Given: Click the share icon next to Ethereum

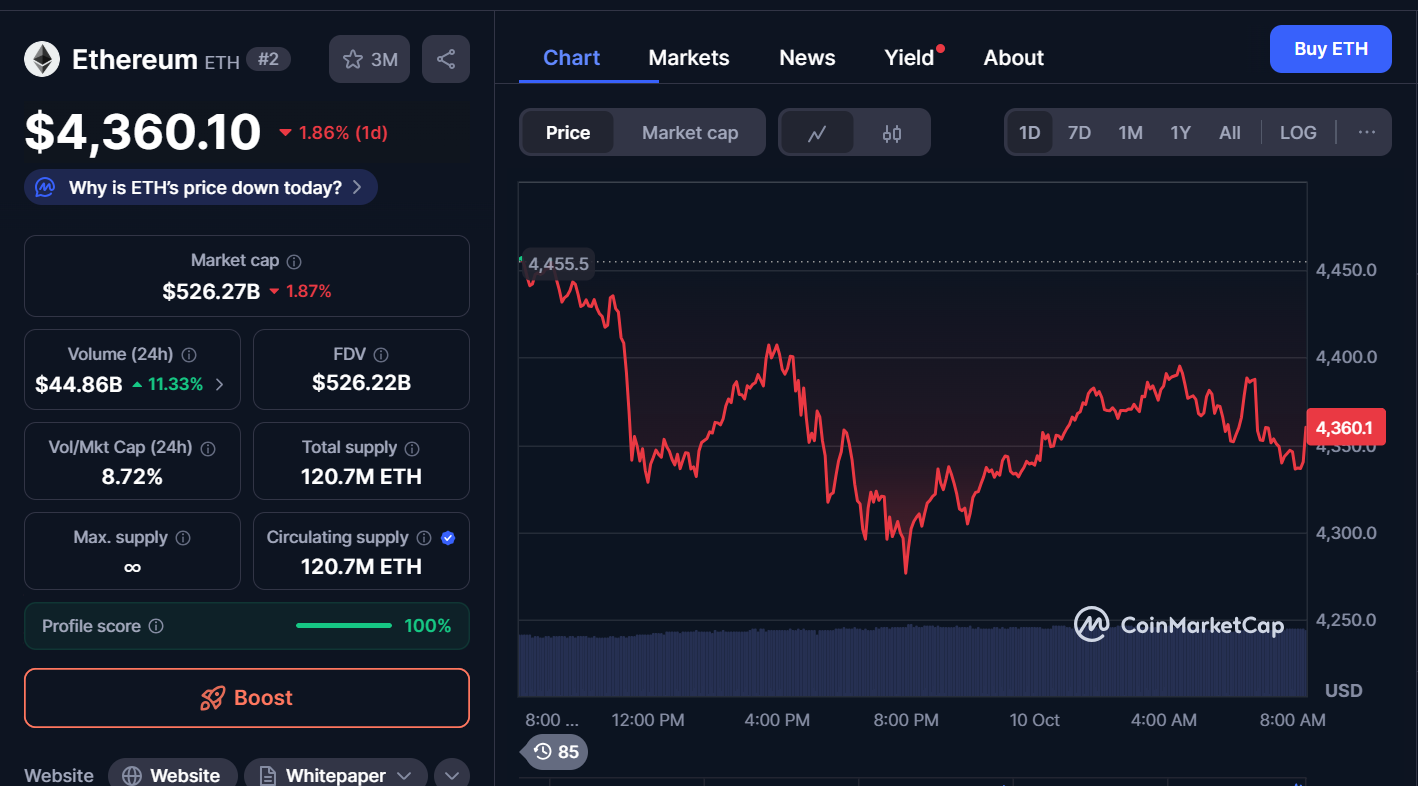Looking at the screenshot, I should (x=446, y=59).
